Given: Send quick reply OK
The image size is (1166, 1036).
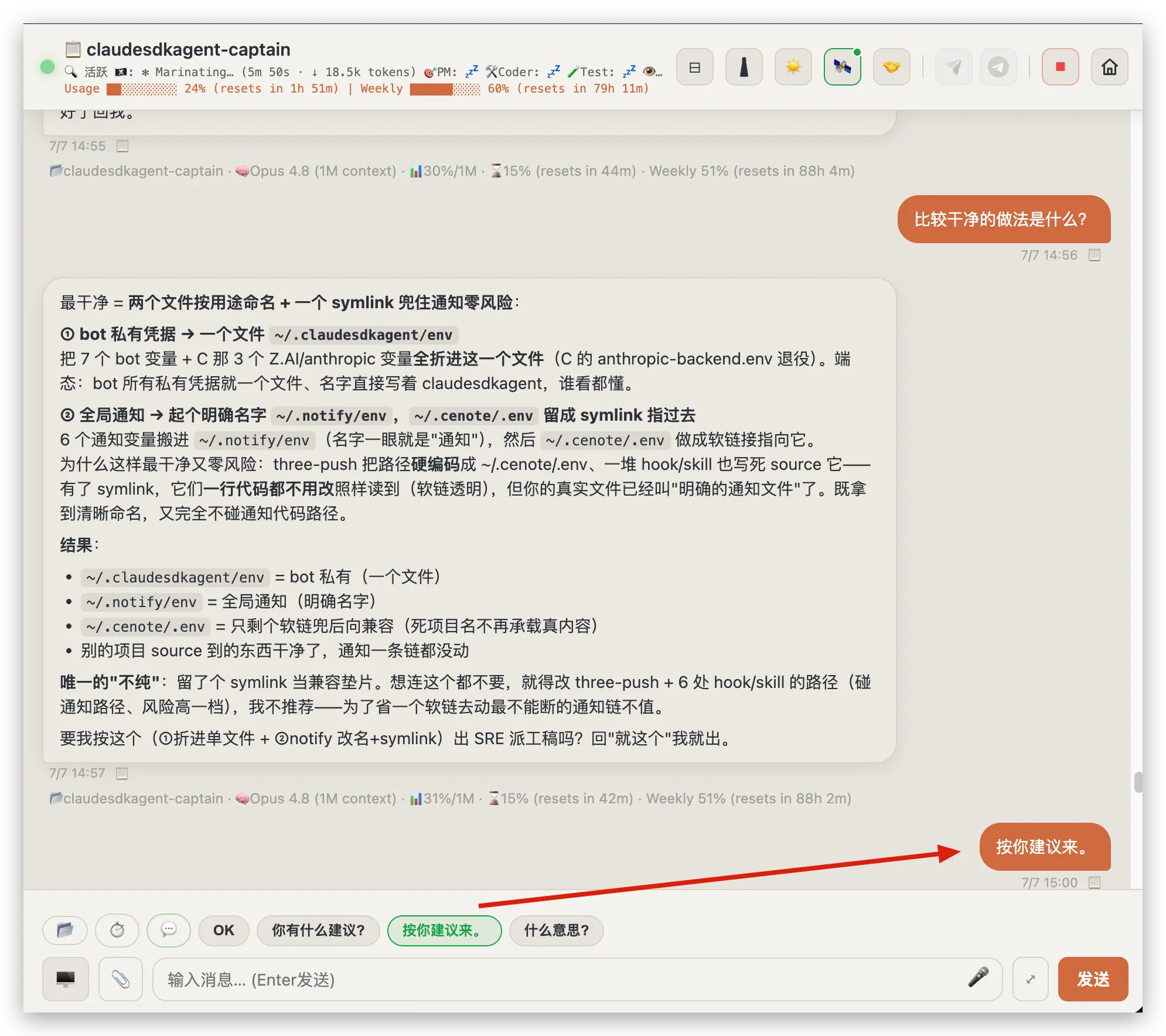Looking at the screenshot, I should tap(224, 930).
